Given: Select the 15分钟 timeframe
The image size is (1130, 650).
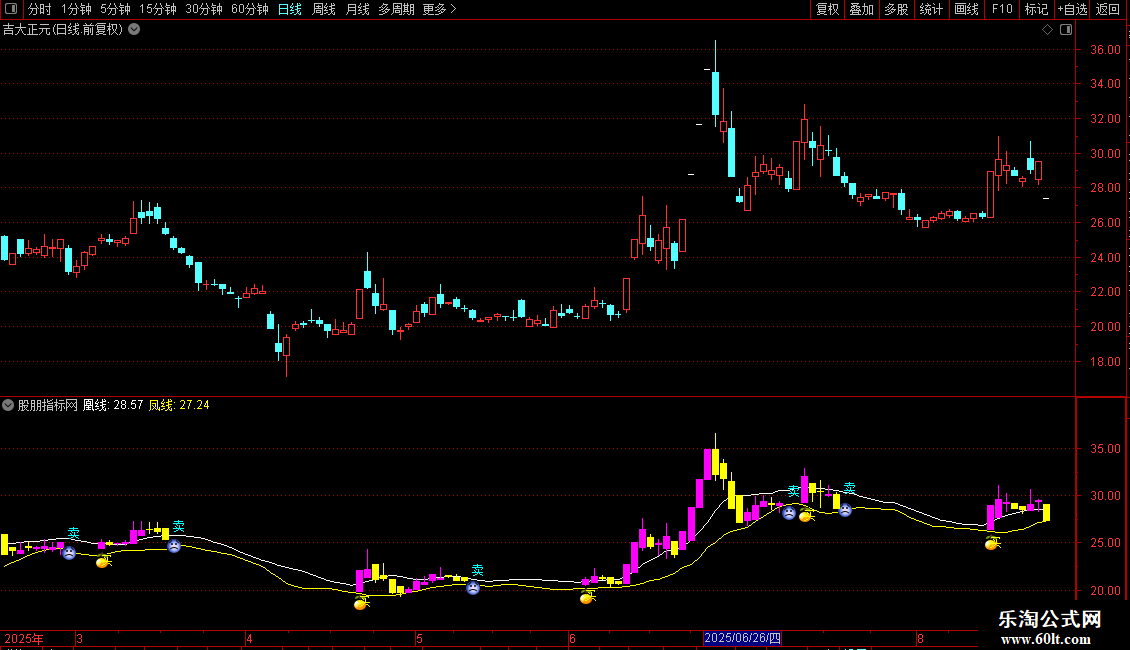Looking at the screenshot, I should [158, 9].
